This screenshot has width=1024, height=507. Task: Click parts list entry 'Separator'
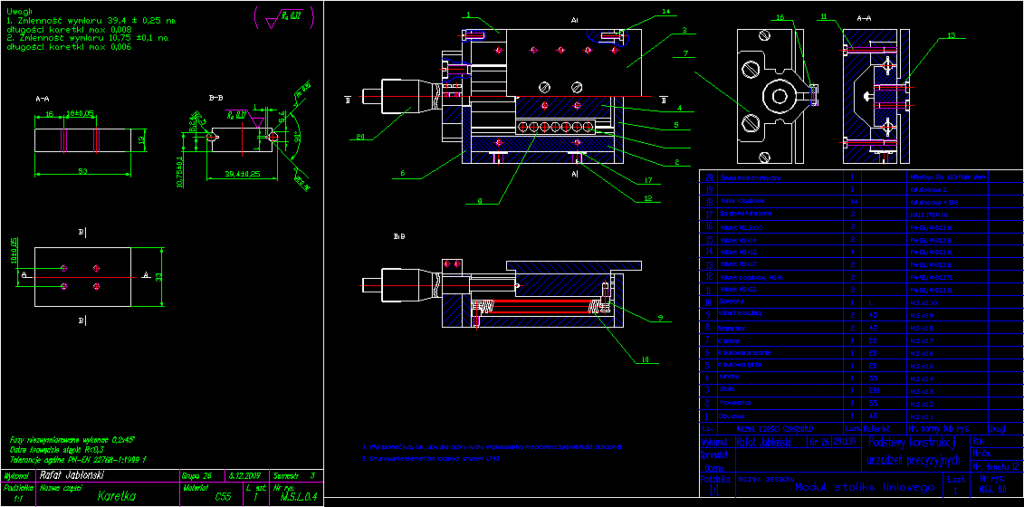pos(732,327)
